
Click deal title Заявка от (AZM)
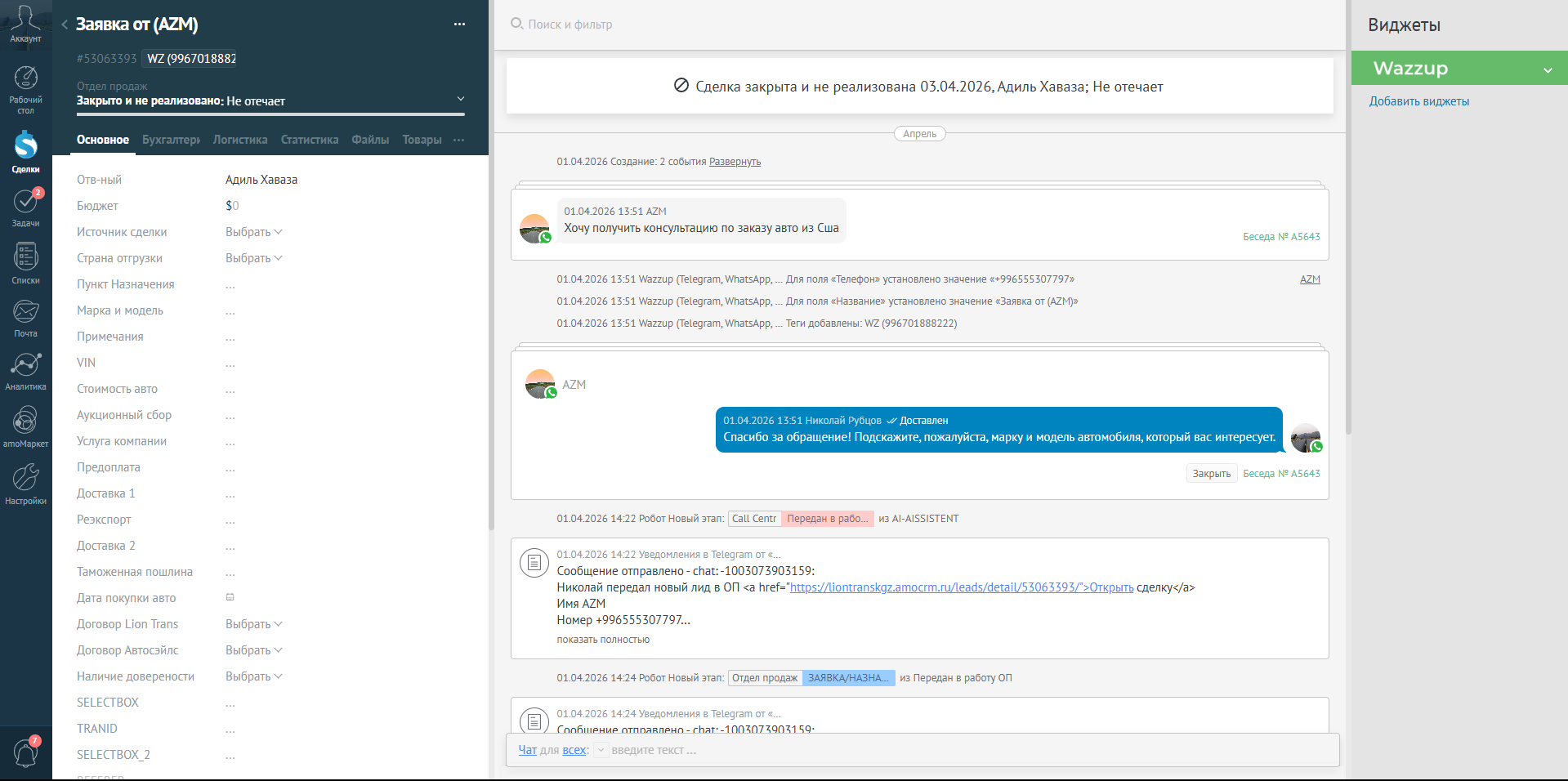click(137, 25)
